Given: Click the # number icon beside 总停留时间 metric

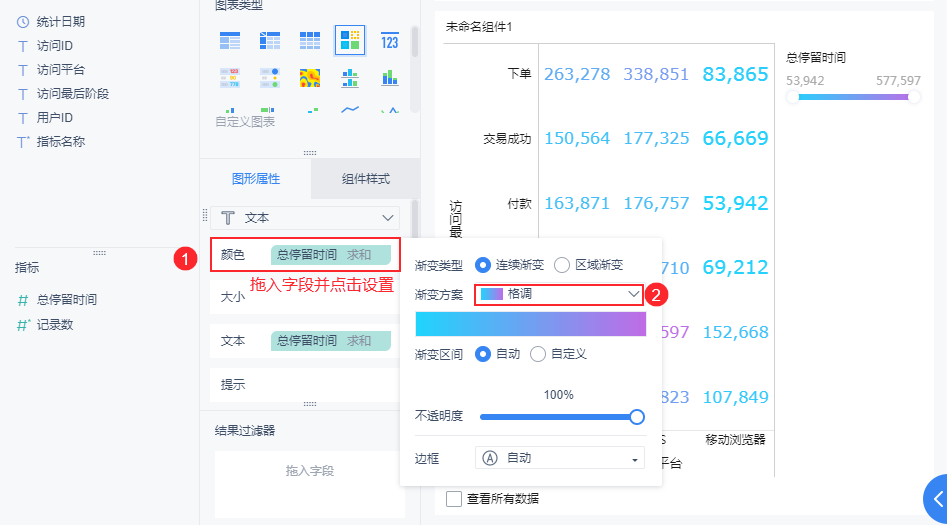Looking at the screenshot, I should coord(23,300).
